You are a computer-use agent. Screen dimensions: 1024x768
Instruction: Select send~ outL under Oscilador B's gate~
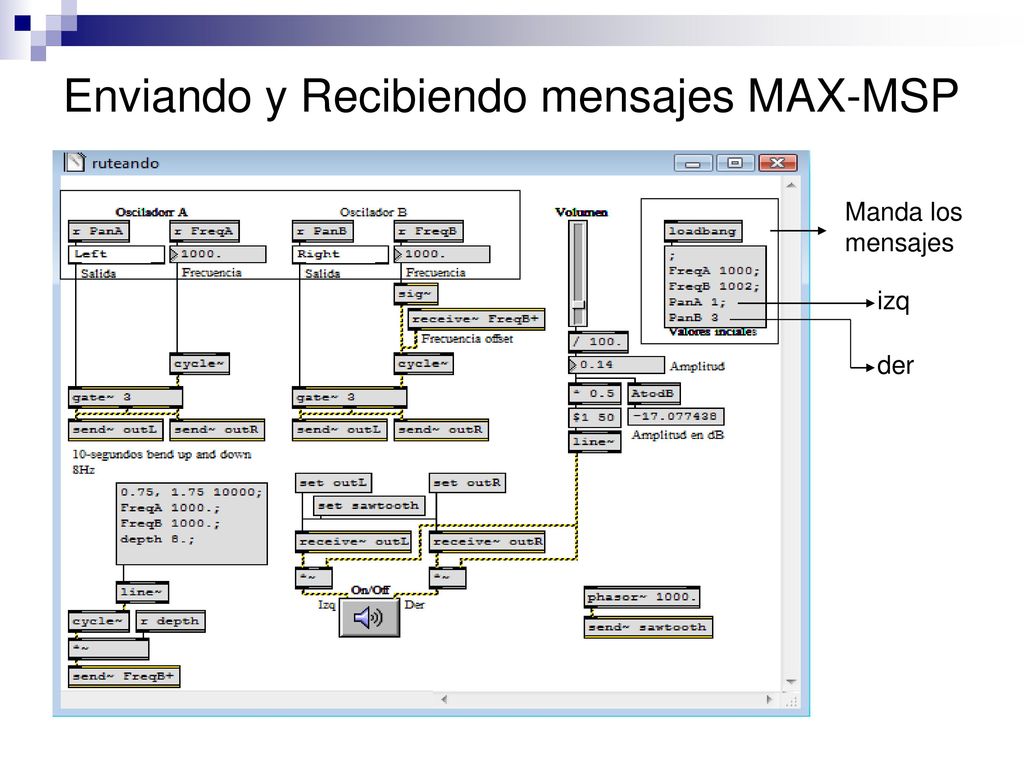tap(340, 430)
